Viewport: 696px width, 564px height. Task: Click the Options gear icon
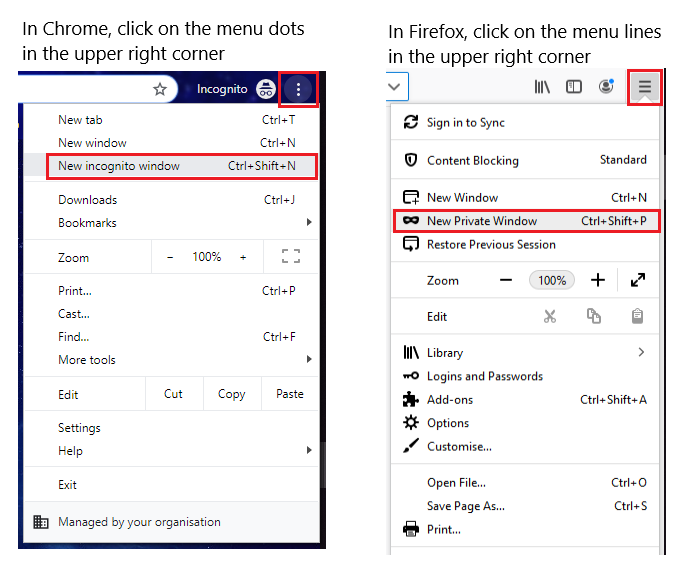[x=411, y=422]
